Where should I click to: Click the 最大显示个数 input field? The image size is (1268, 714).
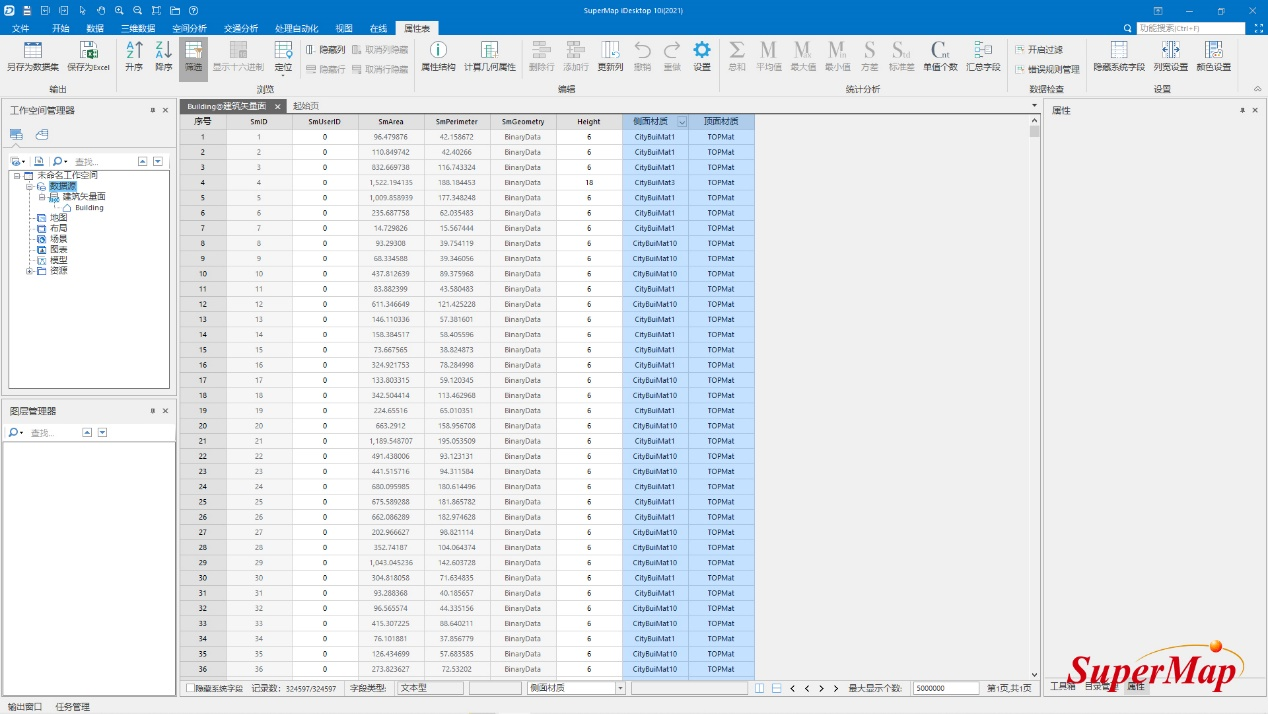click(x=945, y=688)
